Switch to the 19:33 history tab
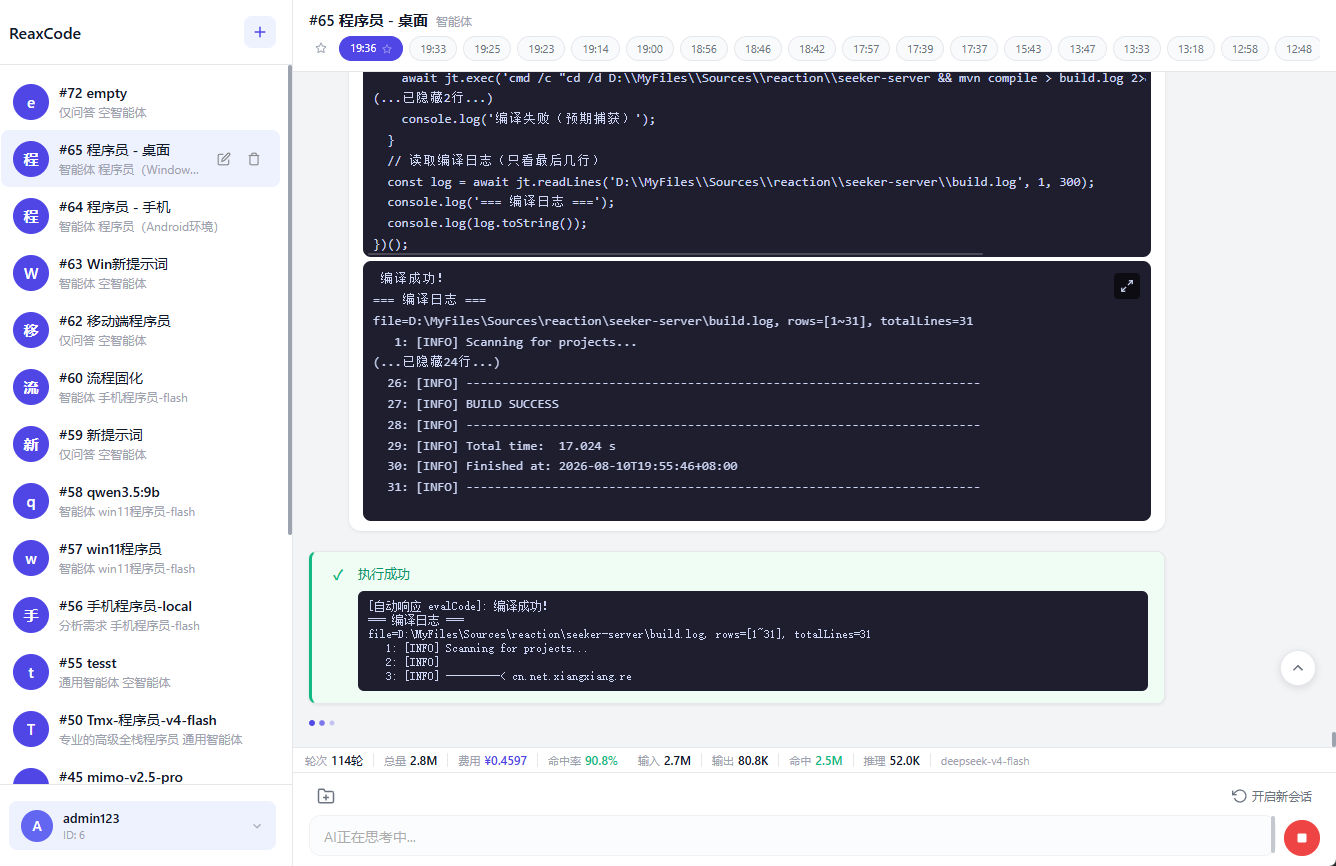 [x=433, y=48]
